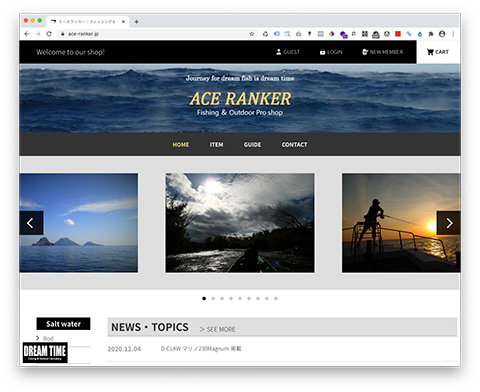Open the CONTACT navigation item

point(294,144)
